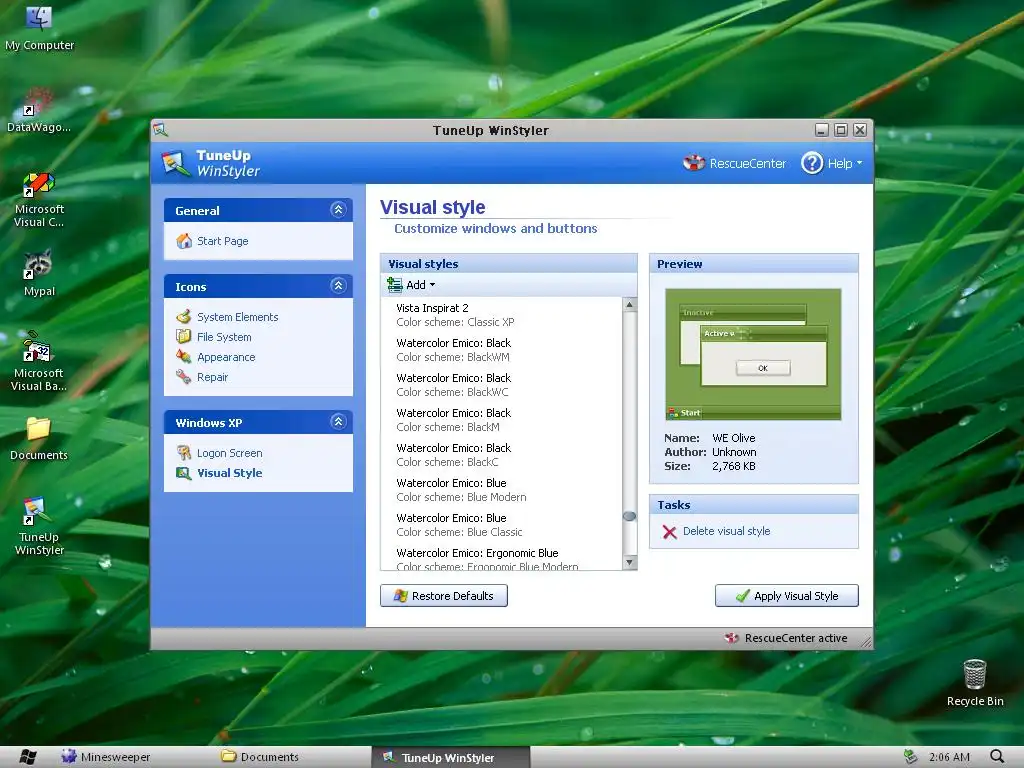Select Watercolor Emico Black with BlackC scheme
Screen dimensions: 1024x768
point(502,455)
